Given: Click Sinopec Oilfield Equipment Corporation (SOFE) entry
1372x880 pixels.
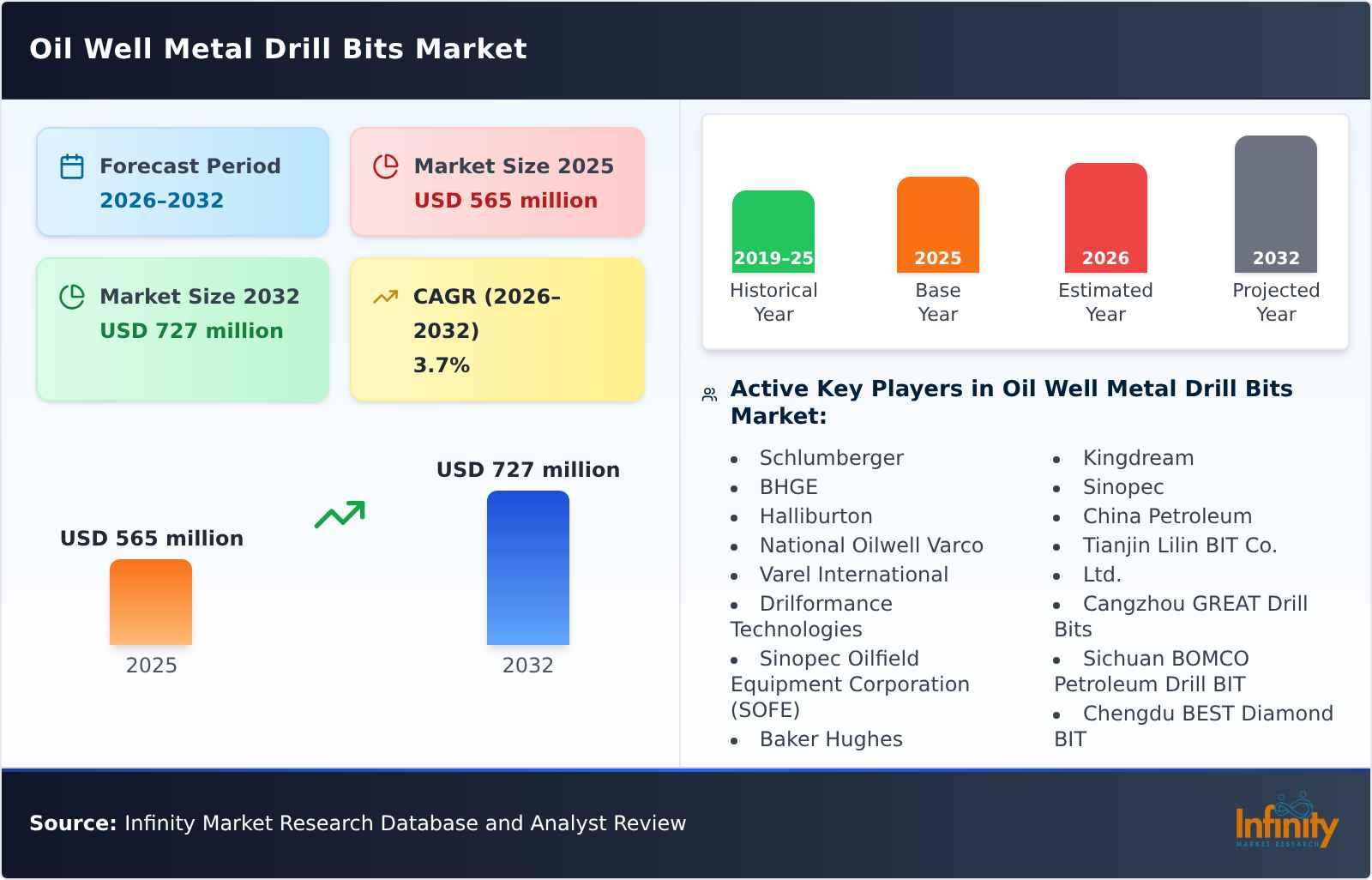Looking at the screenshot, I should (850, 684).
